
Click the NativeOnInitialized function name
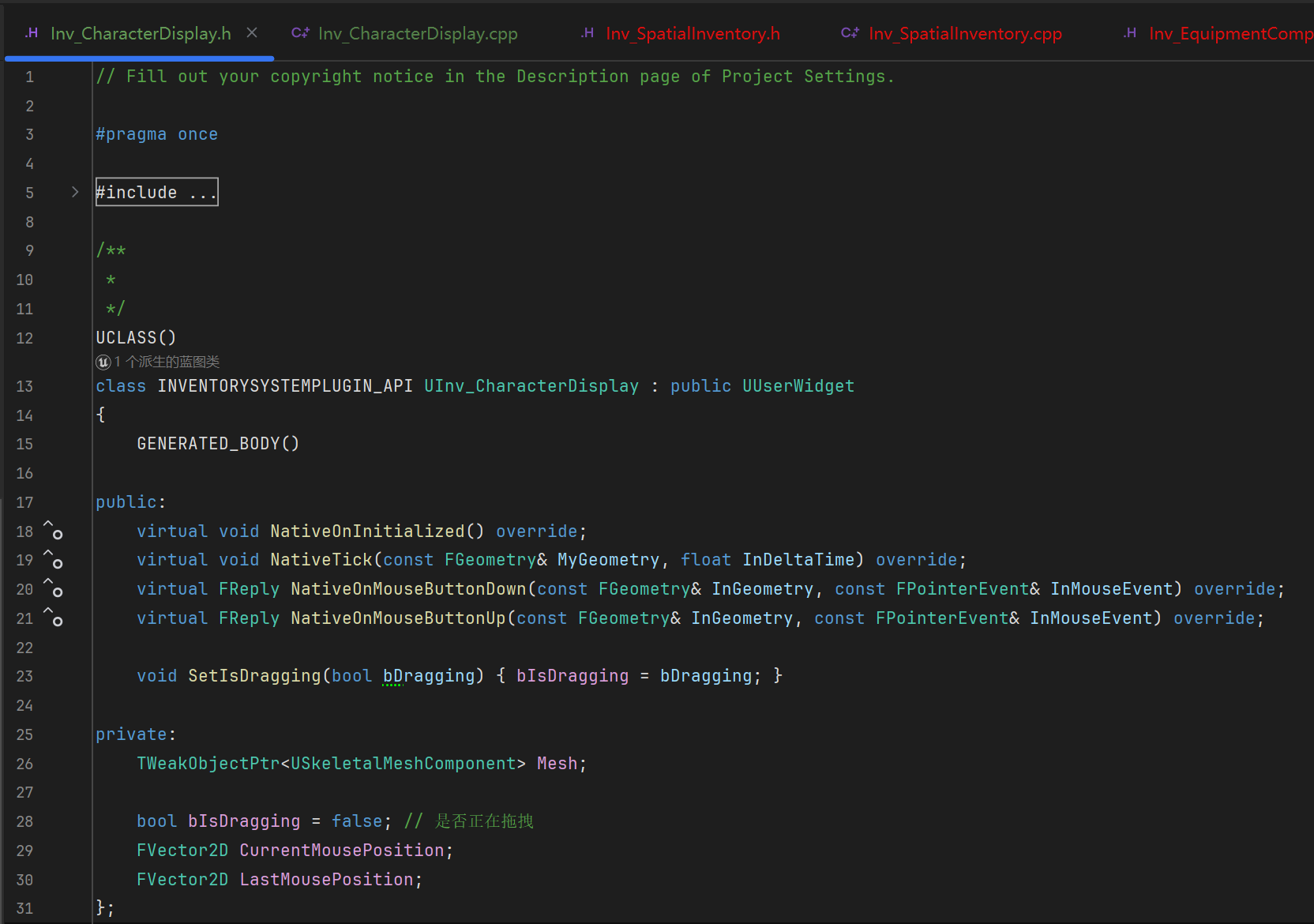367,531
